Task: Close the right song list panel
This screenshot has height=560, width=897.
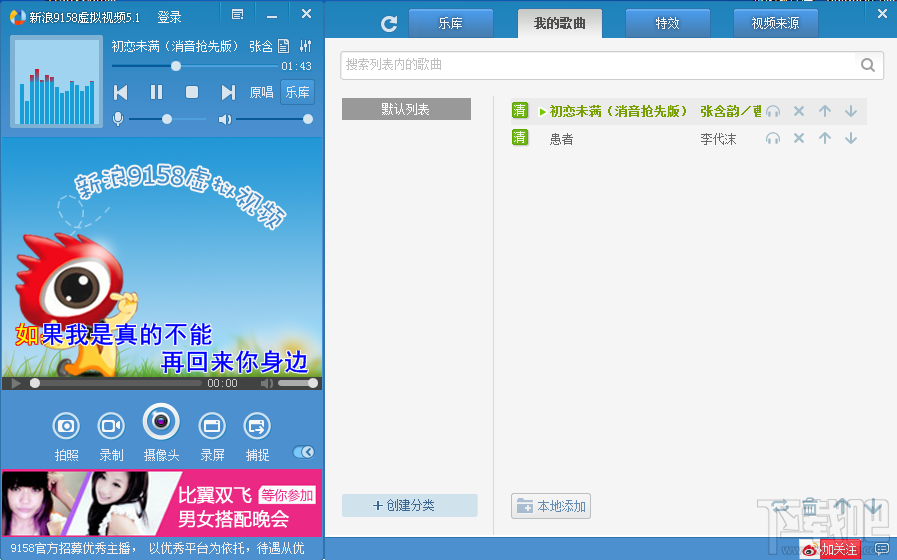Action: click(883, 13)
